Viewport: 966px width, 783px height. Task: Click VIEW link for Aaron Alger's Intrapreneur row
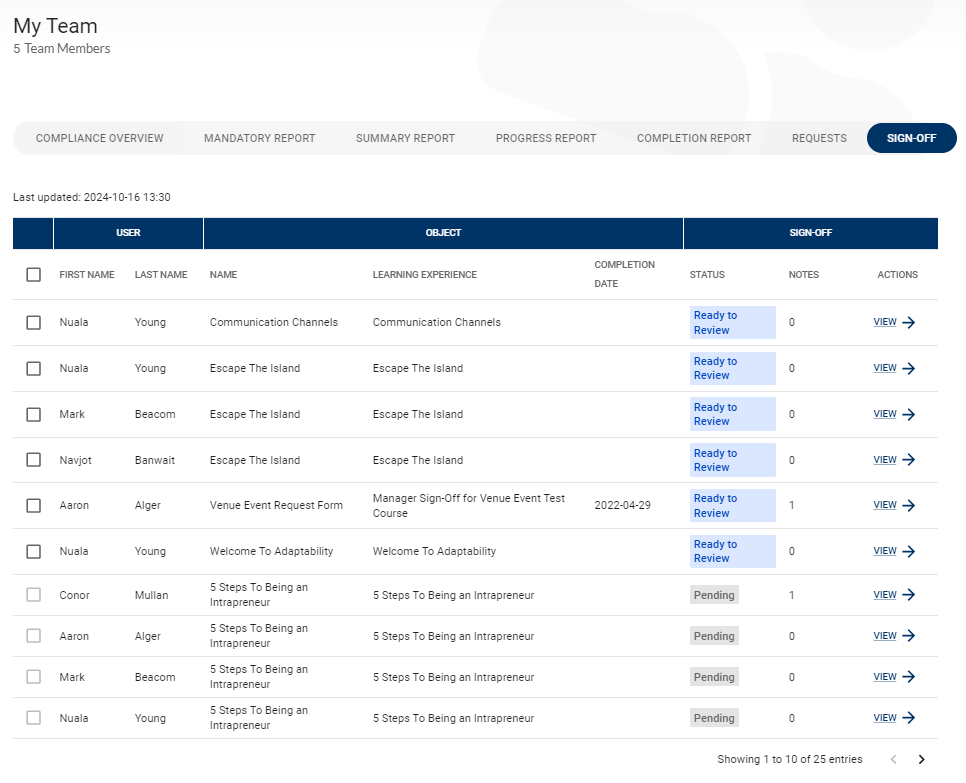pos(884,636)
